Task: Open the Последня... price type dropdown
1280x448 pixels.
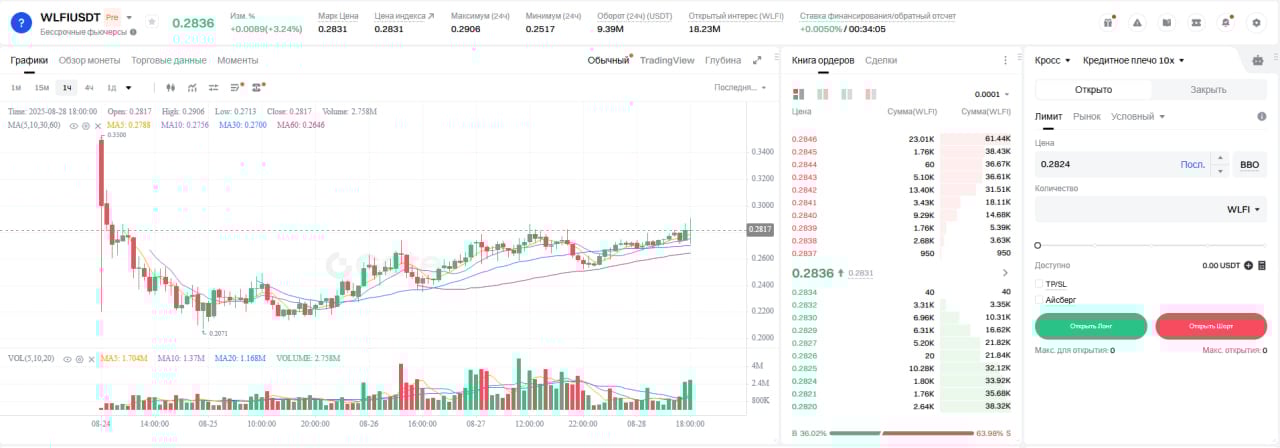Action: pyautogui.click(x=740, y=88)
